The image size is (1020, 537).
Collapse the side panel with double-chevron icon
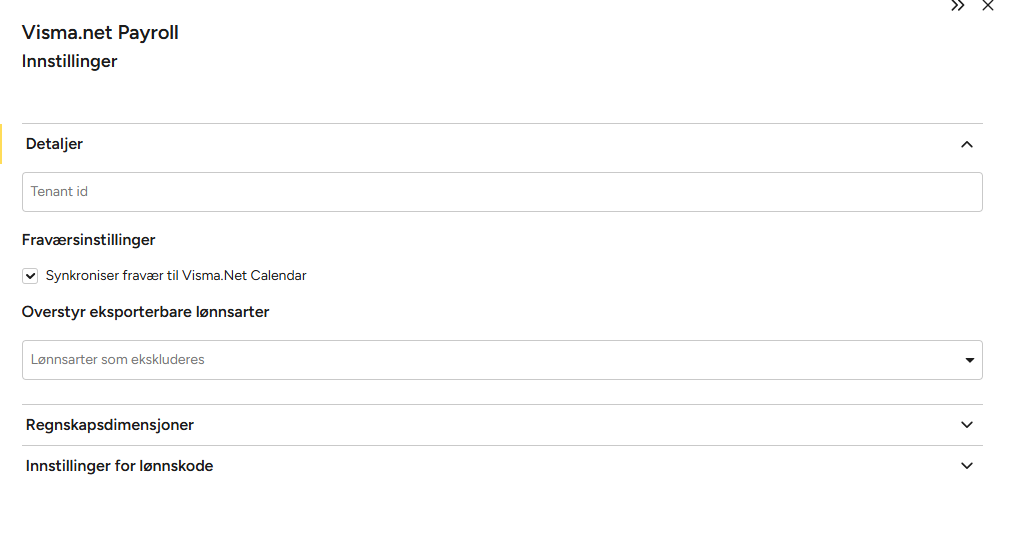957,6
